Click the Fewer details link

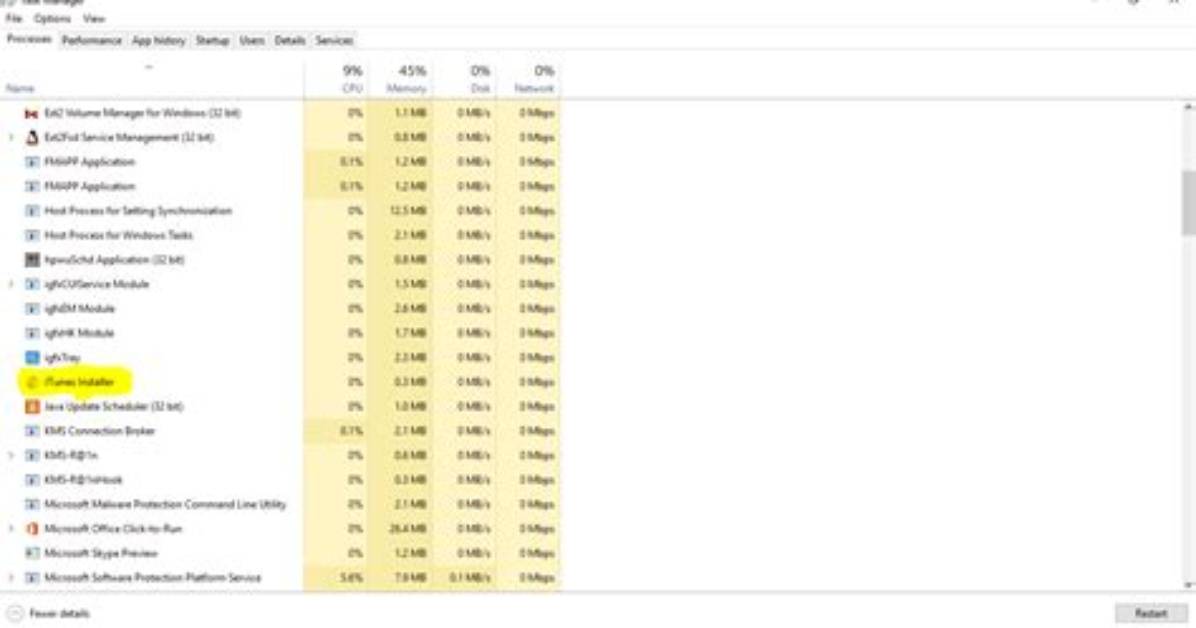point(59,614)
